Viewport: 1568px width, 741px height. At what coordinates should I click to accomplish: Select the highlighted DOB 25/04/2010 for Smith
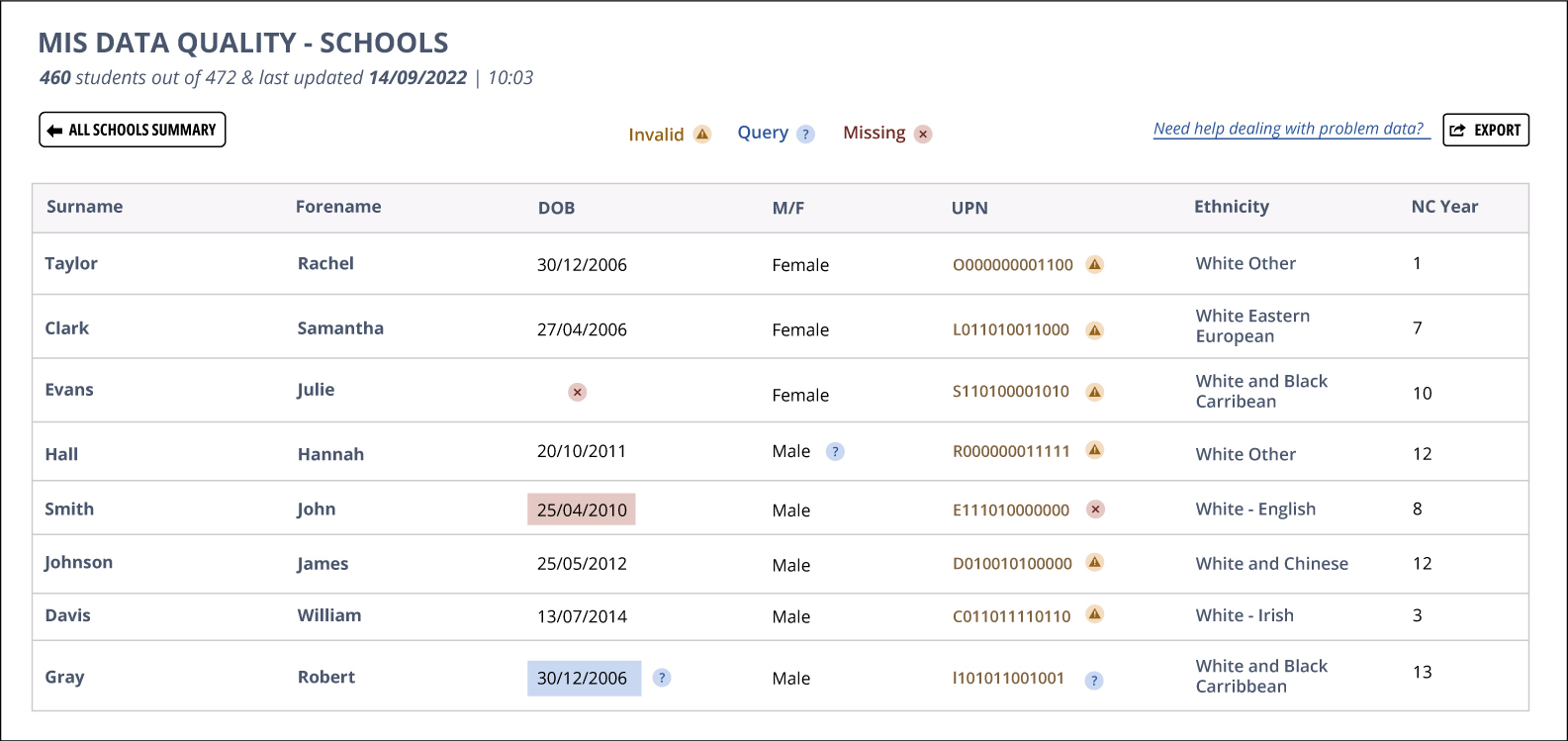click(582, 509)
